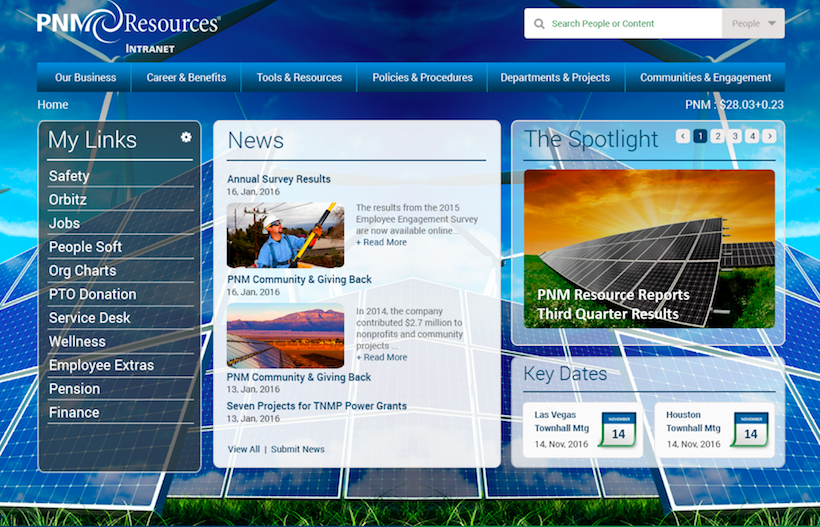Click the PNM stock price ticker
Screen dimensions: 820x527
(734, 105)
